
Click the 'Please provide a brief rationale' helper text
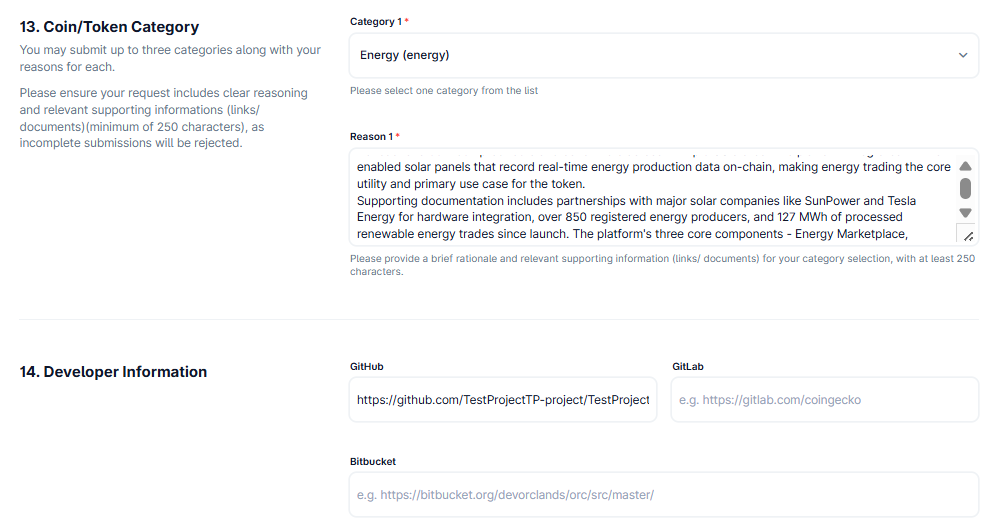(x=662, y=265)
